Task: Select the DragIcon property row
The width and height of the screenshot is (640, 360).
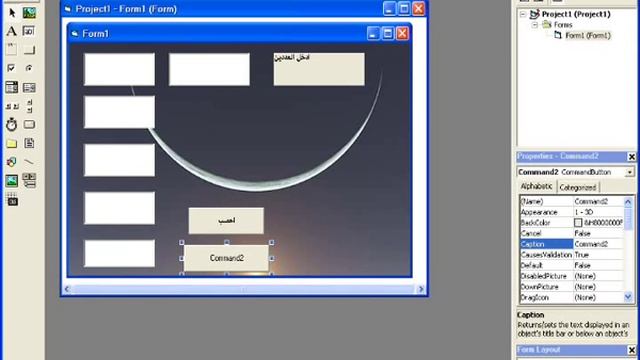Action: pos(571,298)
